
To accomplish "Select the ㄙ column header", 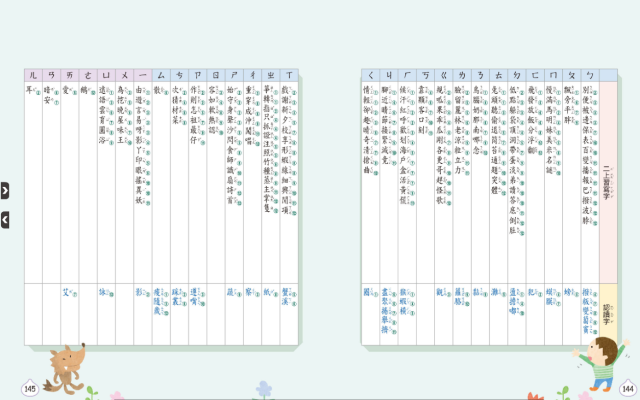I will 161,75.
